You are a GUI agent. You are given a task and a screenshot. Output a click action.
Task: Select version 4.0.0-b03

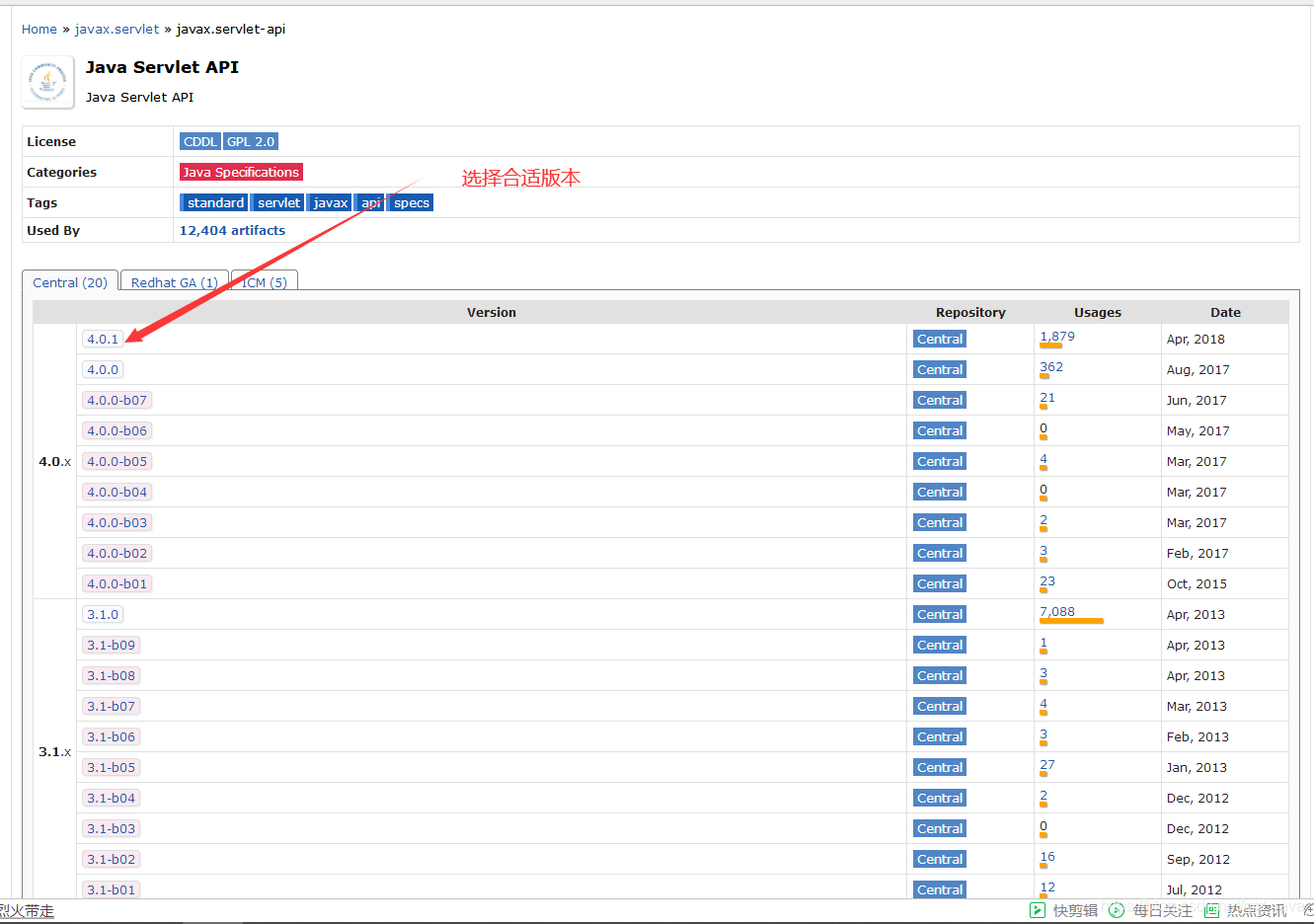116,522
